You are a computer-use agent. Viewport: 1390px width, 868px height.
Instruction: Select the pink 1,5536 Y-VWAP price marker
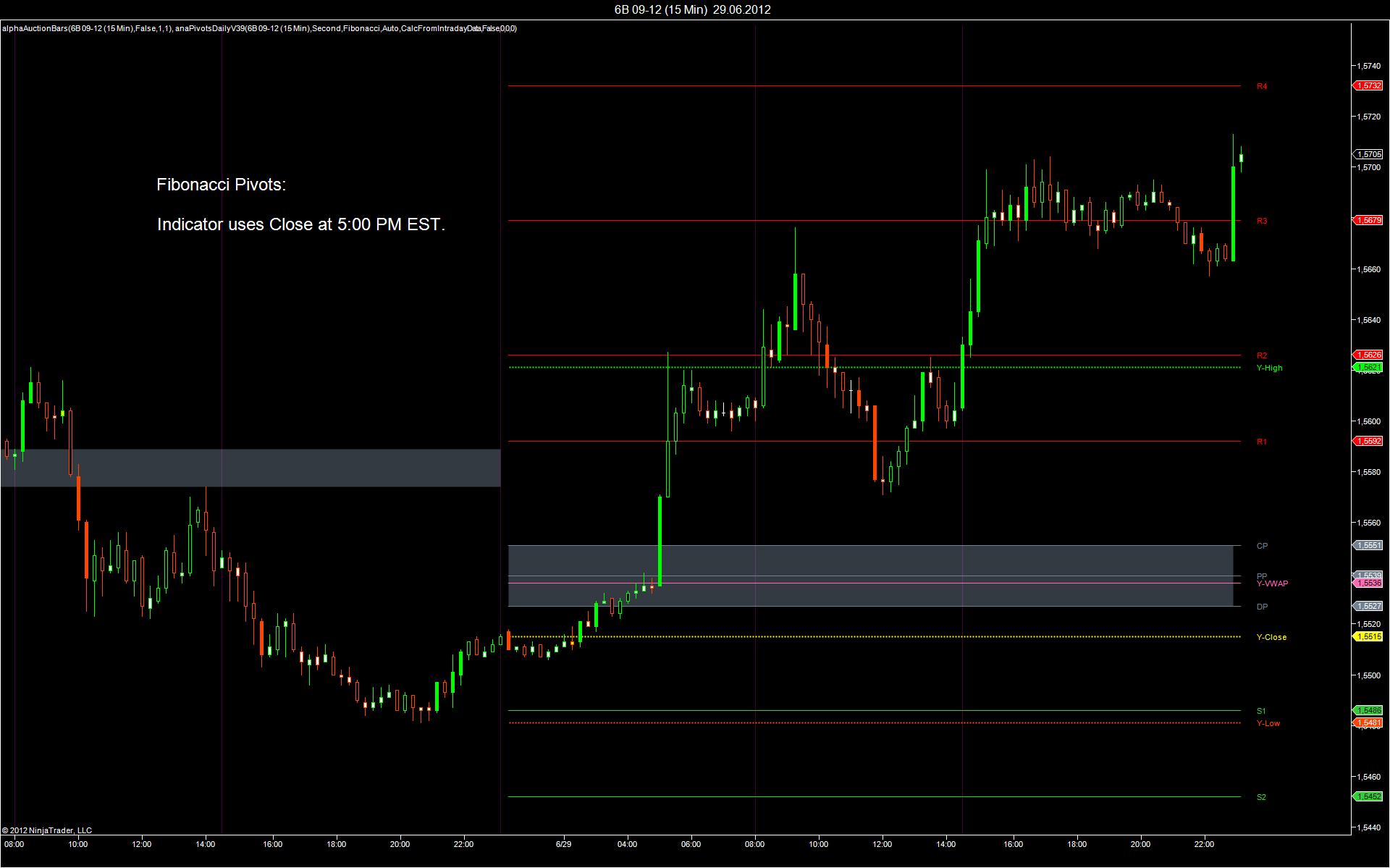(1368, 583)
